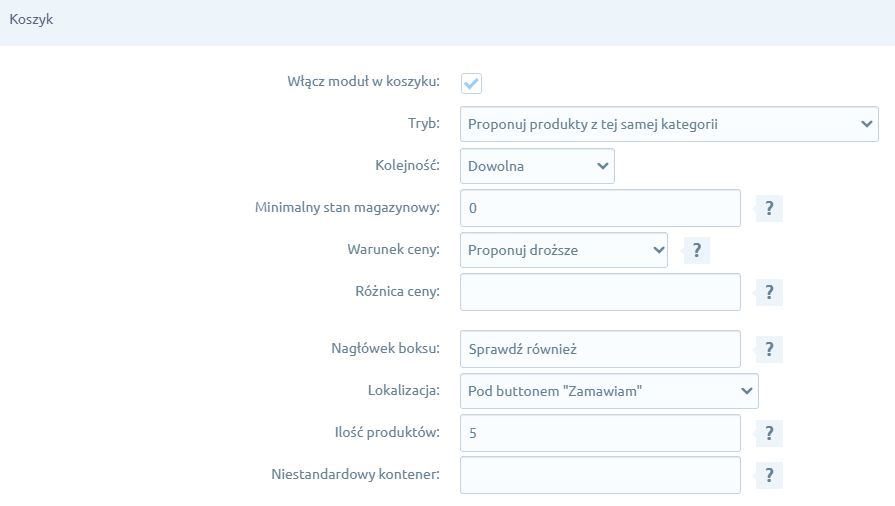The height and width of the screenshot is (506, 895).
Task: Expand the Tryb dropdown
Action: [668, 125]
